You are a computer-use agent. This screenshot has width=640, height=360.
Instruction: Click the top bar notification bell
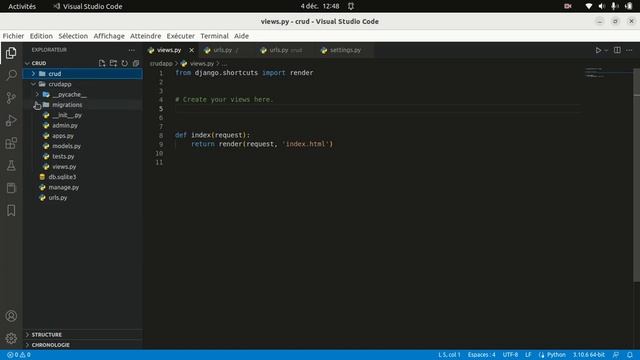click(x=351, y=6)
